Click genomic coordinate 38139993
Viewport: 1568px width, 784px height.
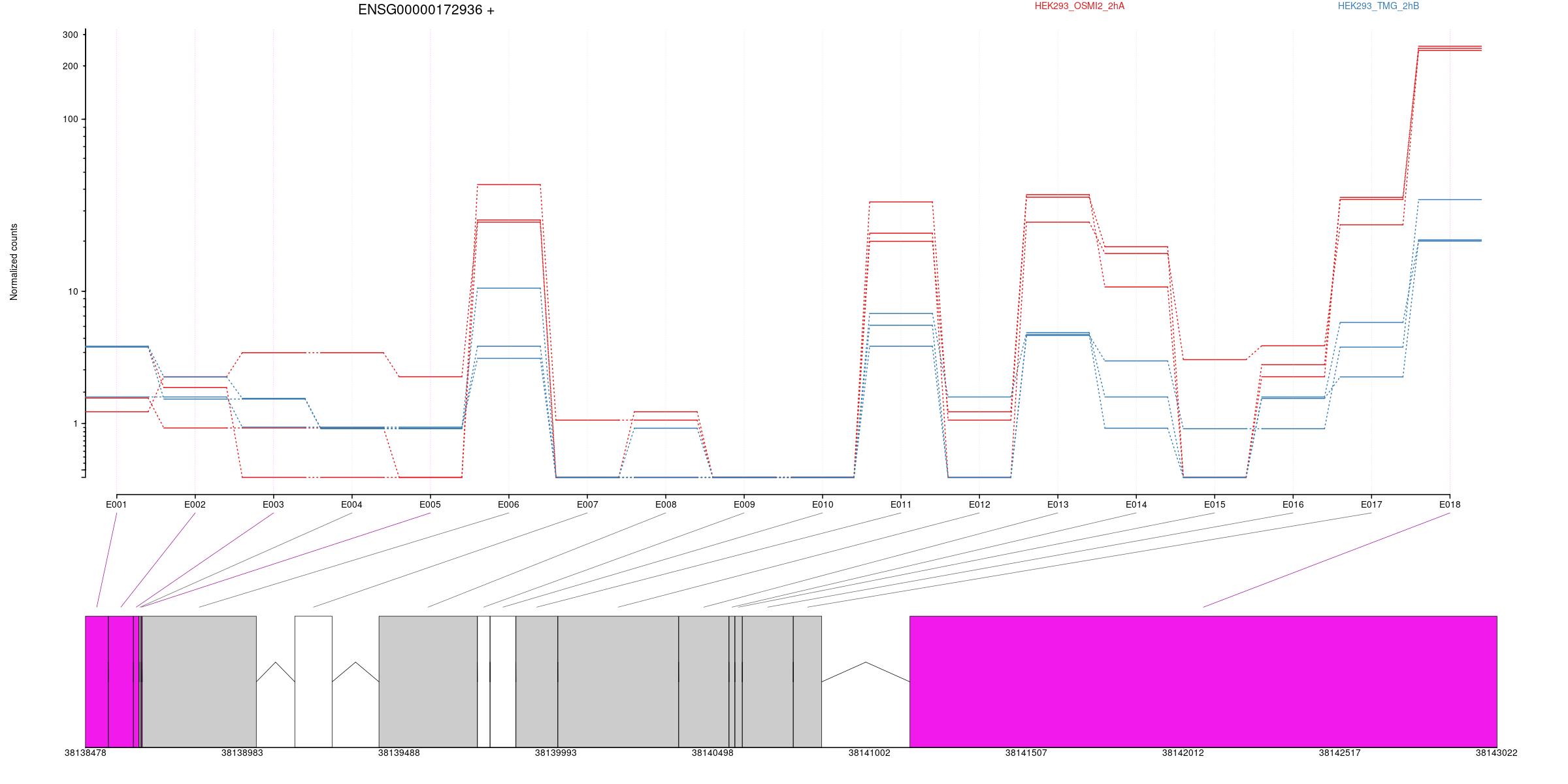[555, 753]
